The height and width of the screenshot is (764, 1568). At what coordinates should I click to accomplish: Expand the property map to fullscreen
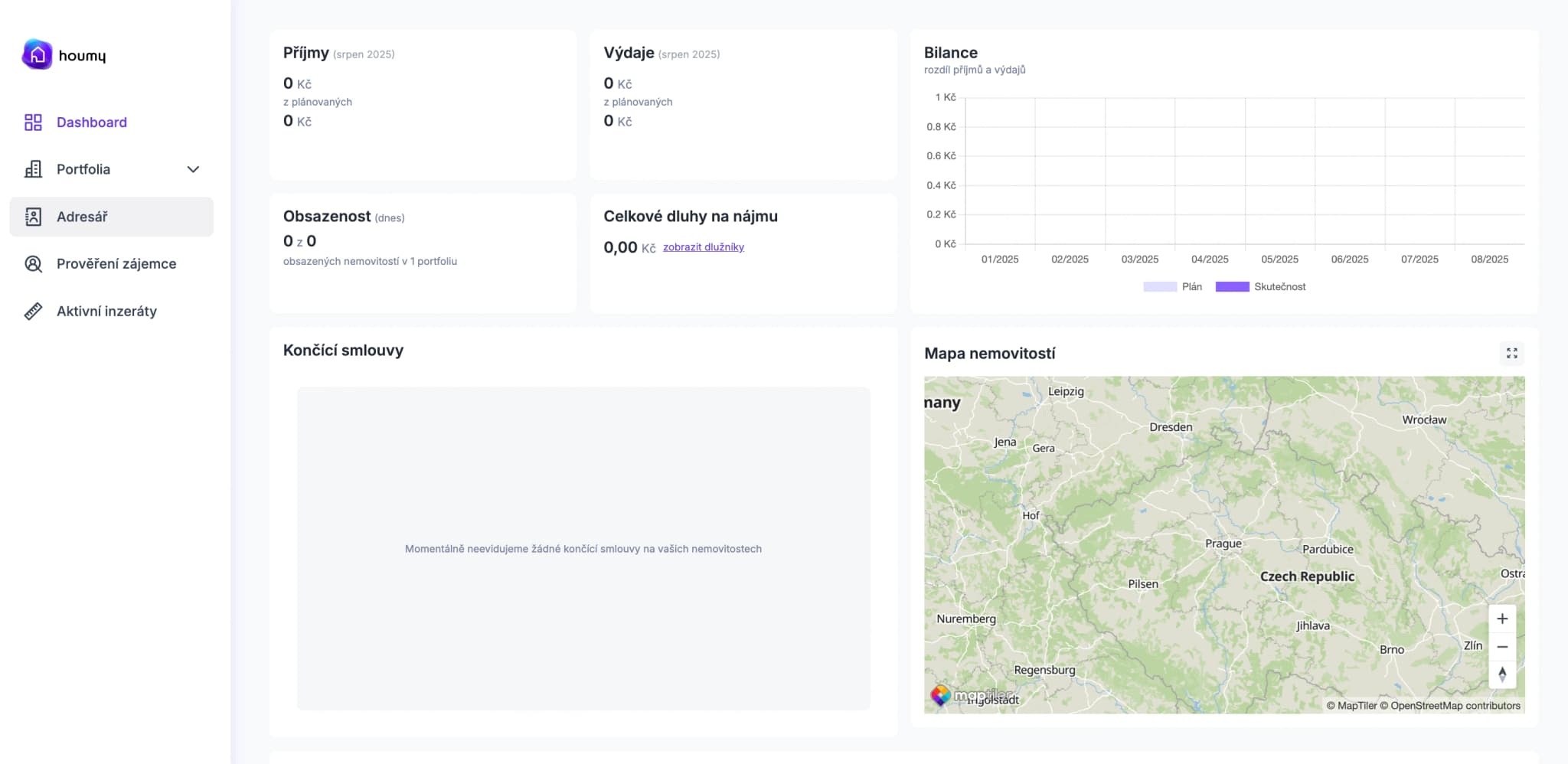pyautogui.click(x=1512, y=353)
